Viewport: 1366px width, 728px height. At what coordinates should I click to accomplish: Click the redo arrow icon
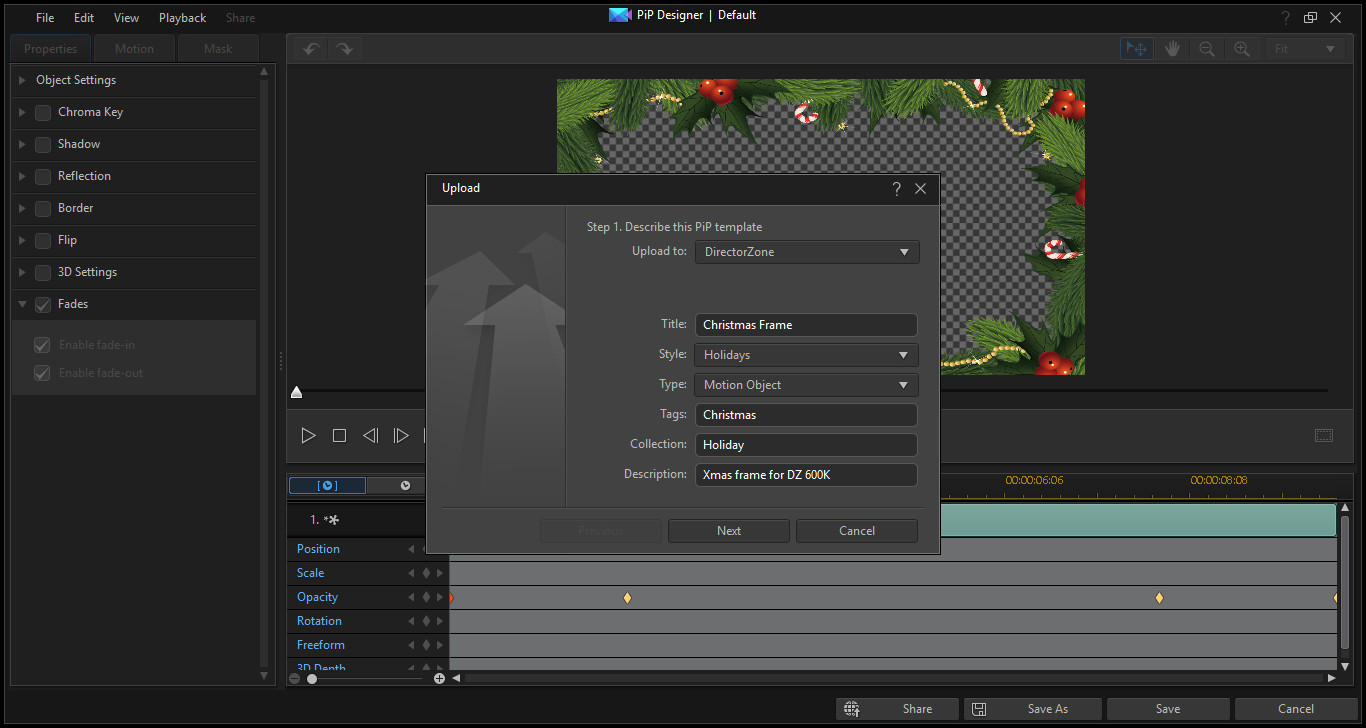tap(344, 49)
